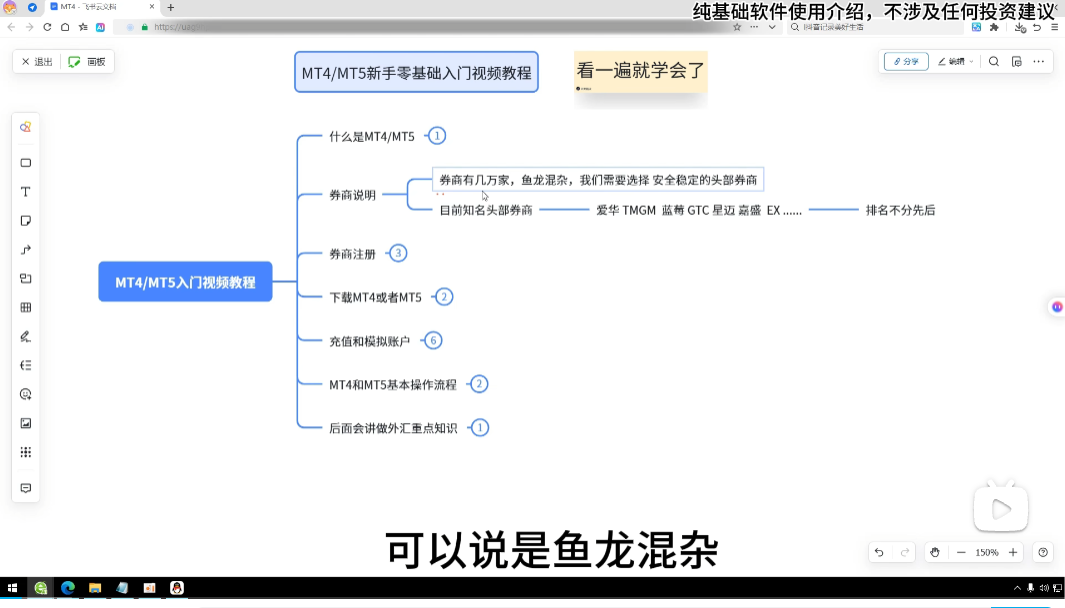Screen dimensions: 1065x608
Task: Open the help question mark button
Action: [1043, 552]
